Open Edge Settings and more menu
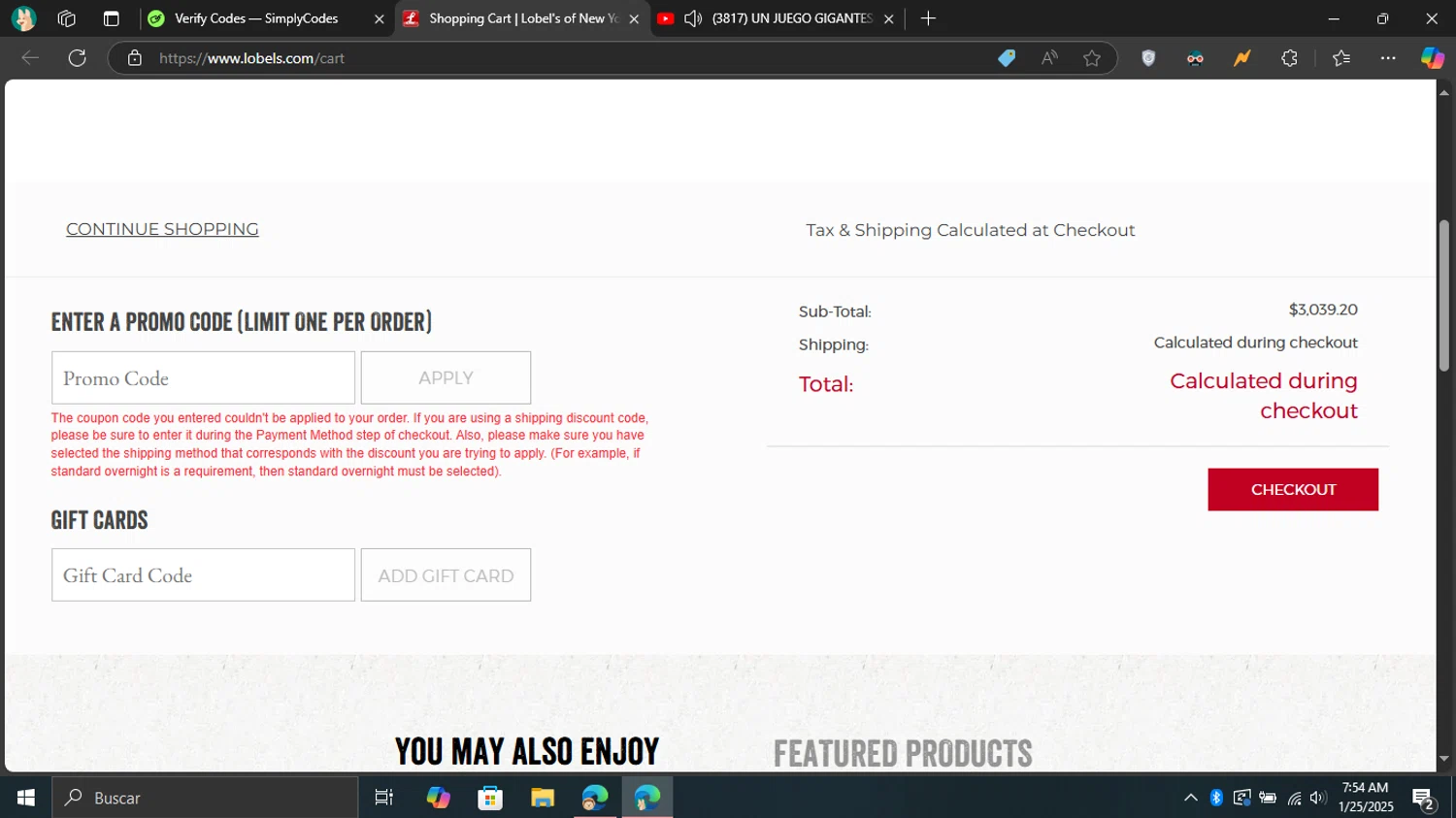 tap(1388, 58)
